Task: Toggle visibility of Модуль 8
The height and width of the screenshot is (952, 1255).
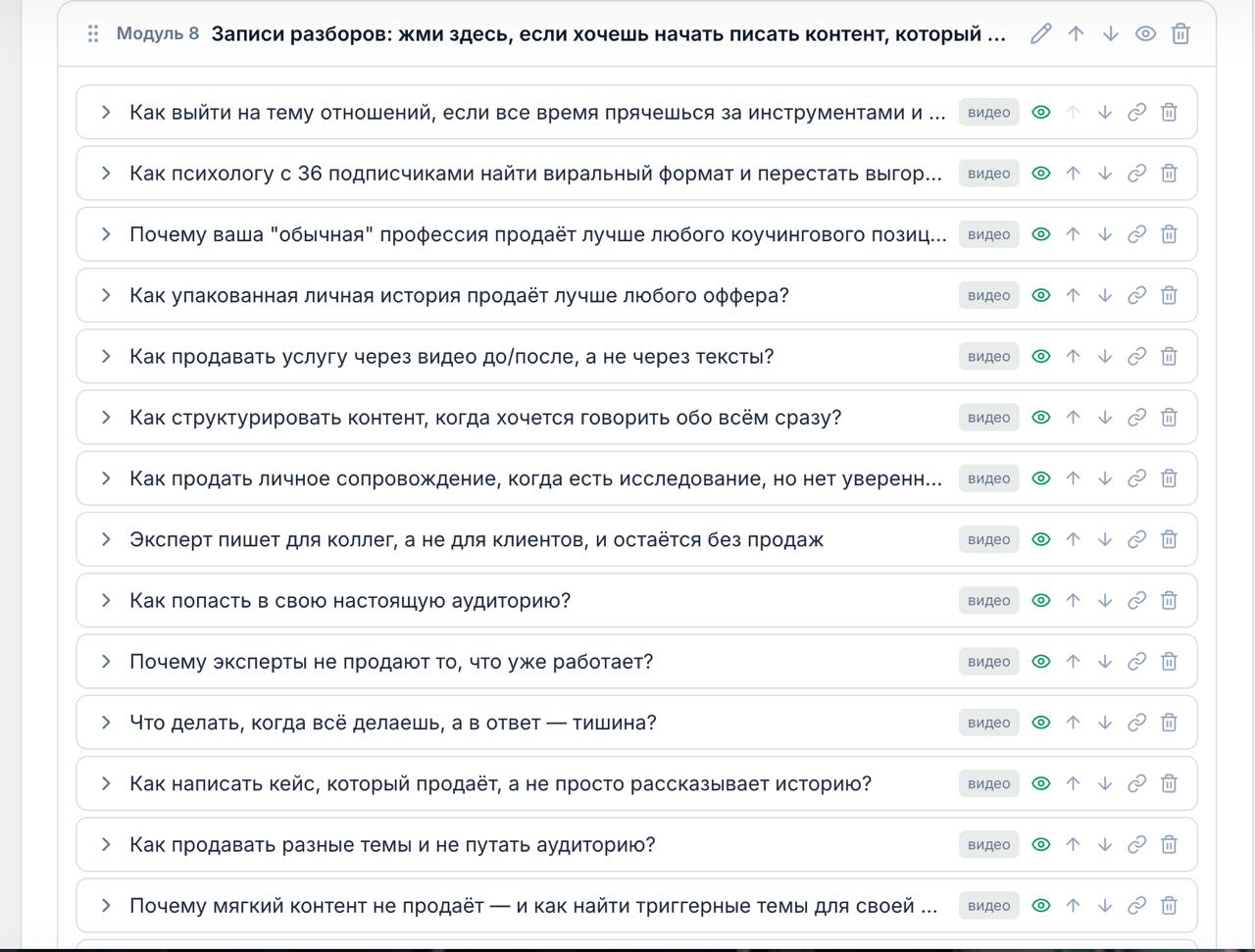Action: coord(1145,34)
